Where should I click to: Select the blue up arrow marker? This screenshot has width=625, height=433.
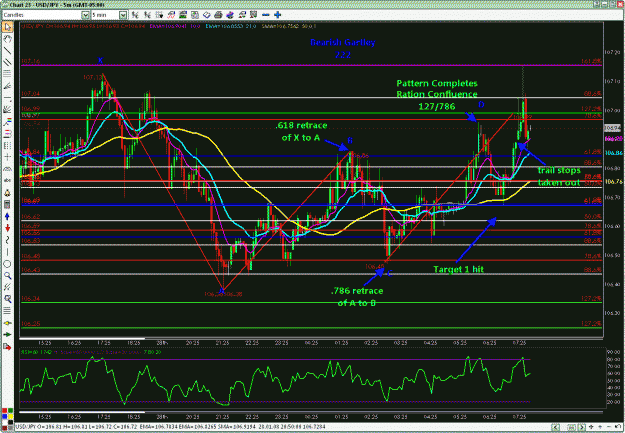tap(8, 216)
